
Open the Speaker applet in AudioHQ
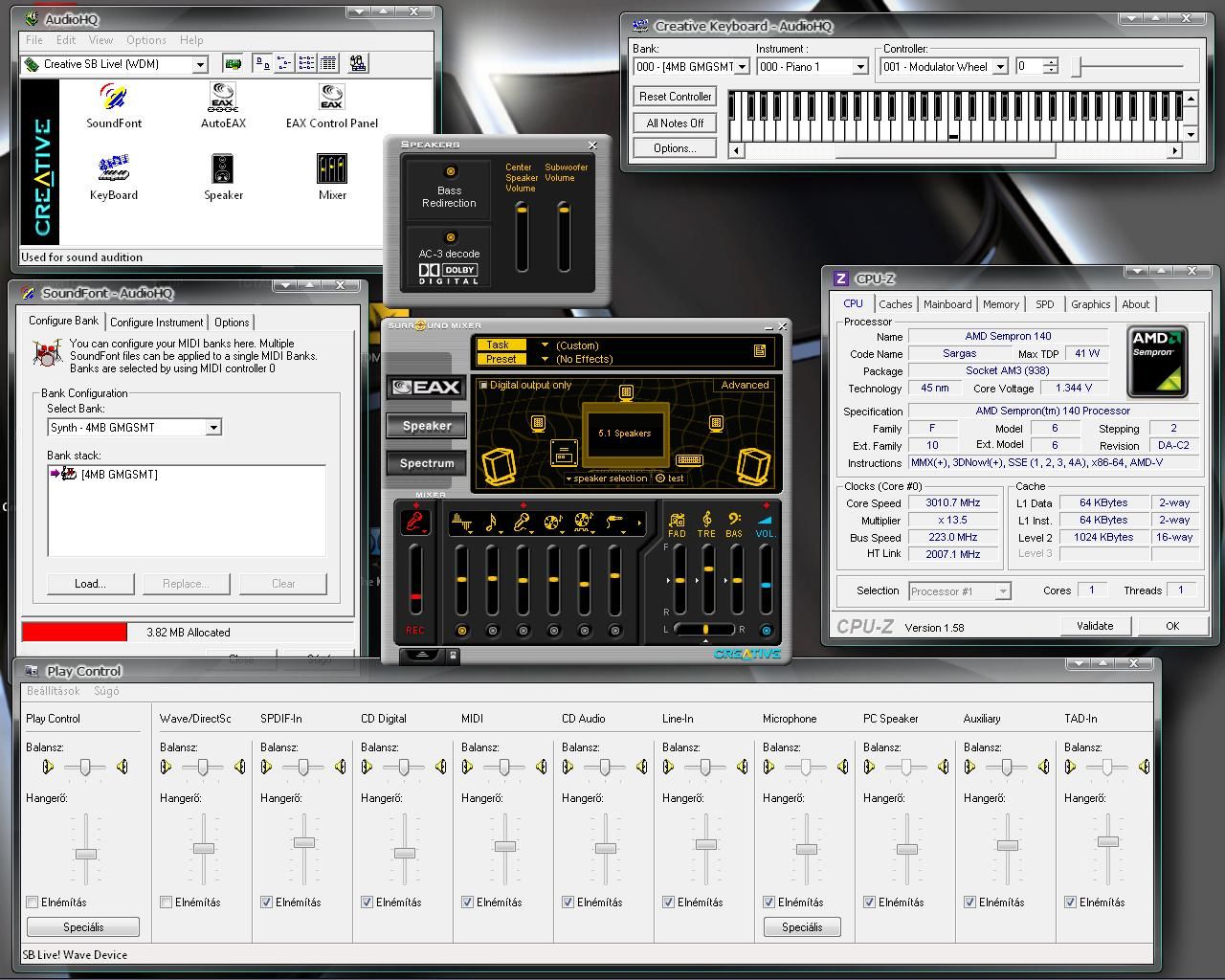tap(223, 177)
